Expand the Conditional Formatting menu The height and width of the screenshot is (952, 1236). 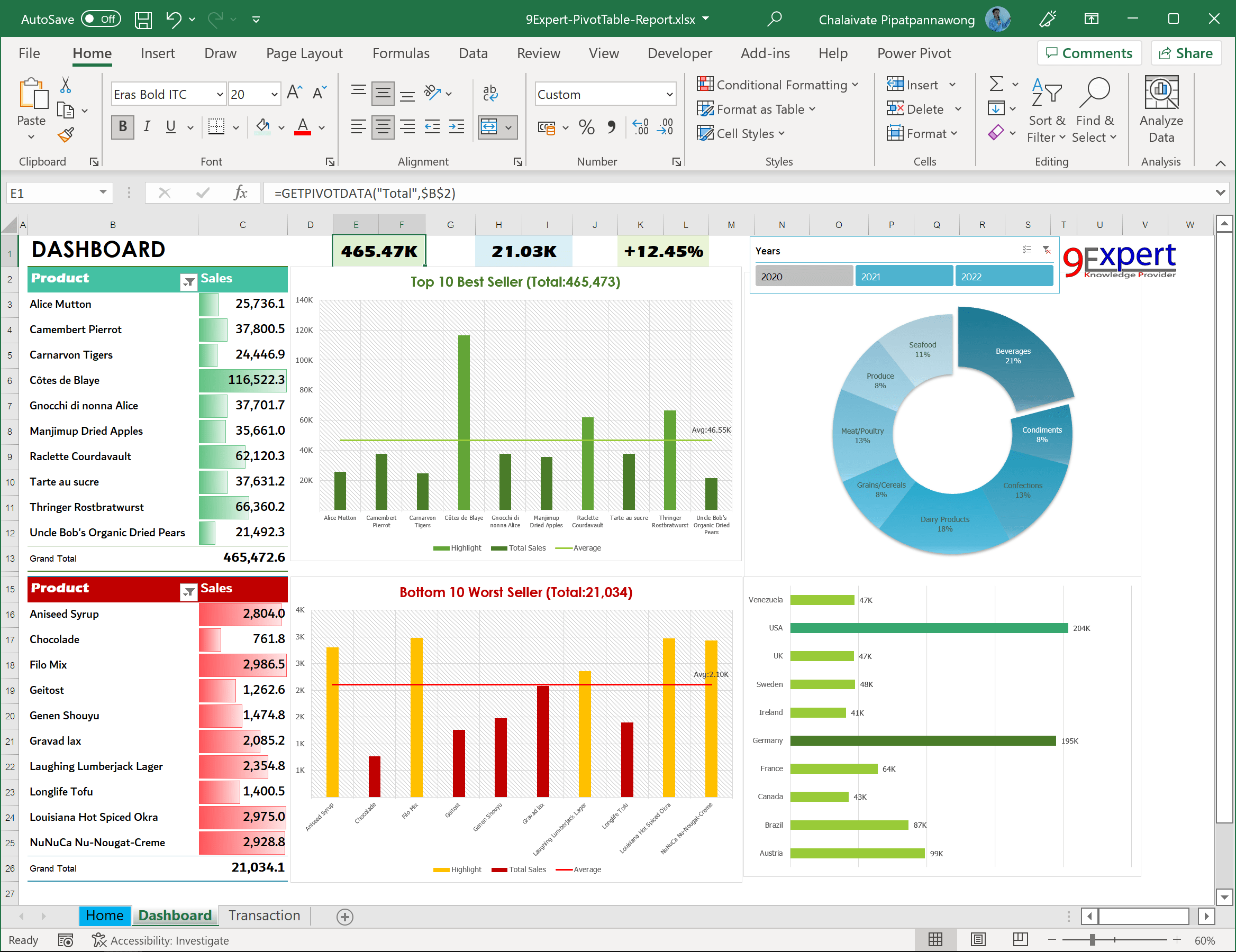pos(780,84)
